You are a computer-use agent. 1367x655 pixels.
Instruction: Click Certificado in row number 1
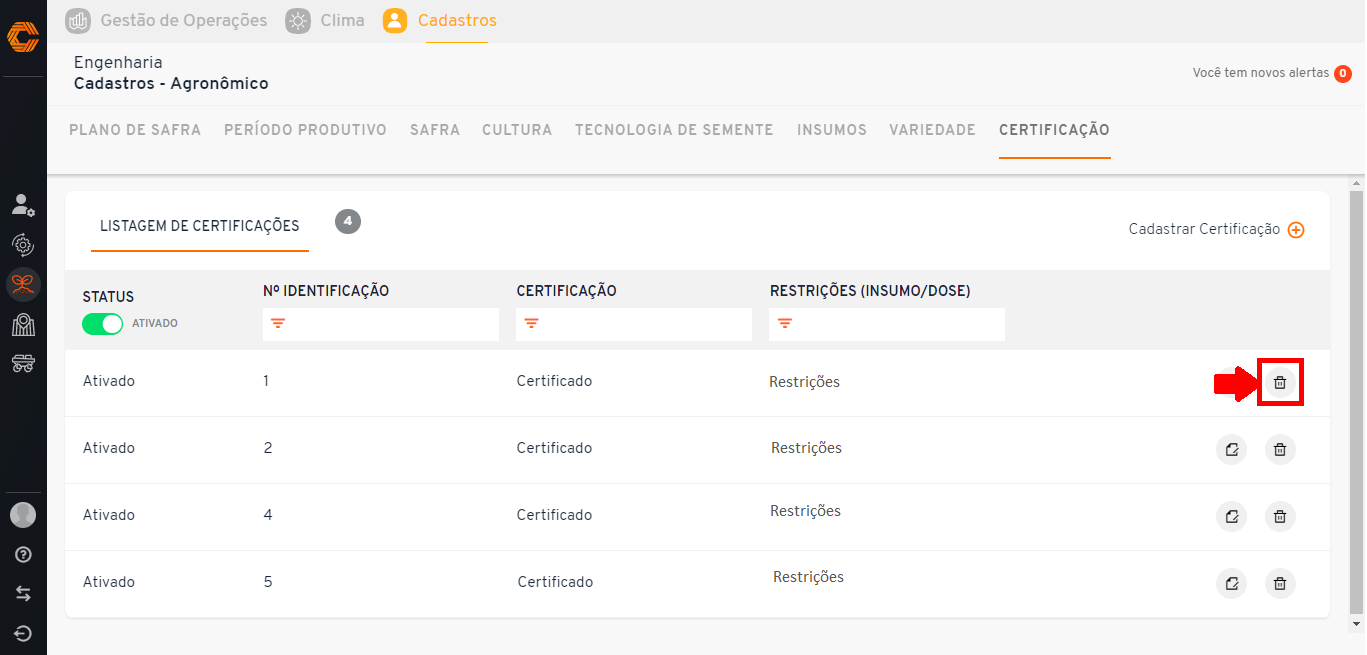pyautogui.click(x=554, y=381)
